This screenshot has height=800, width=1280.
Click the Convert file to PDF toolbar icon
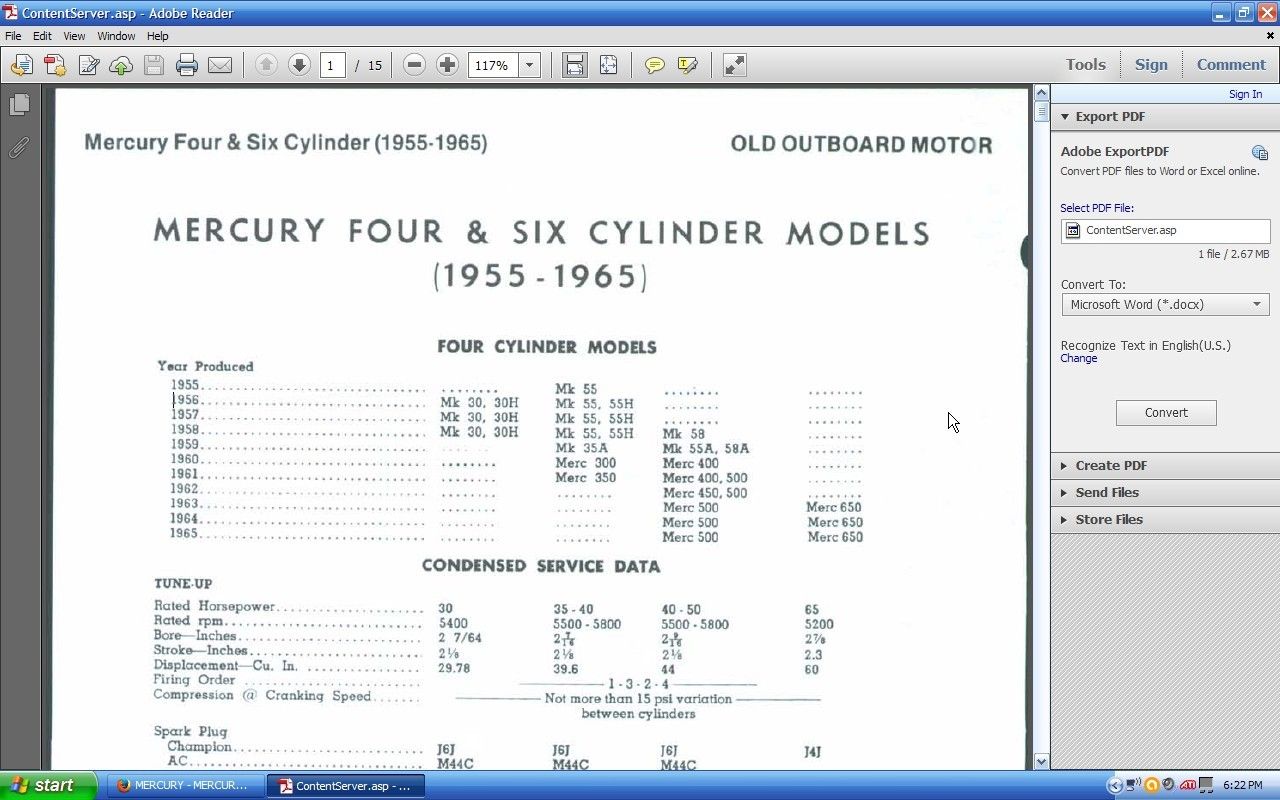(54, 65)
